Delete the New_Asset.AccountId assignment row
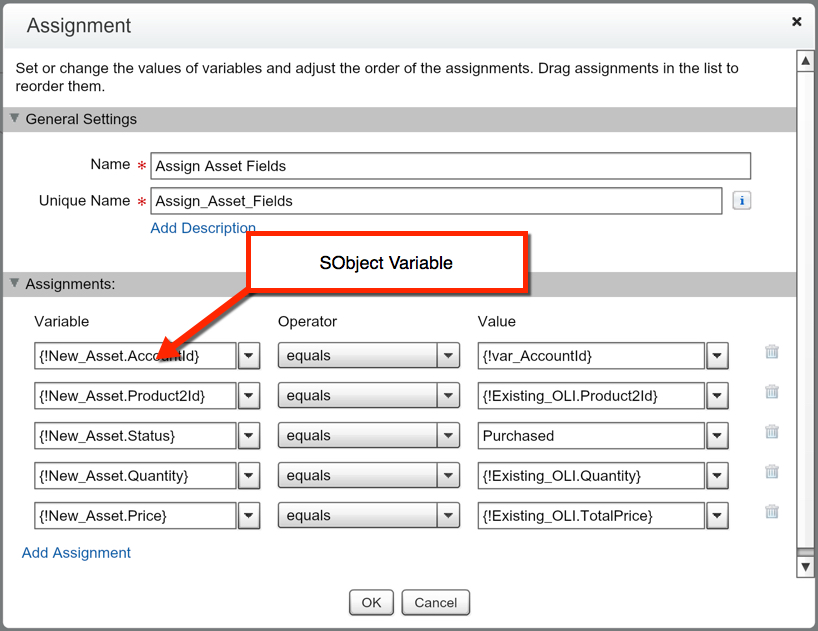 772,352
